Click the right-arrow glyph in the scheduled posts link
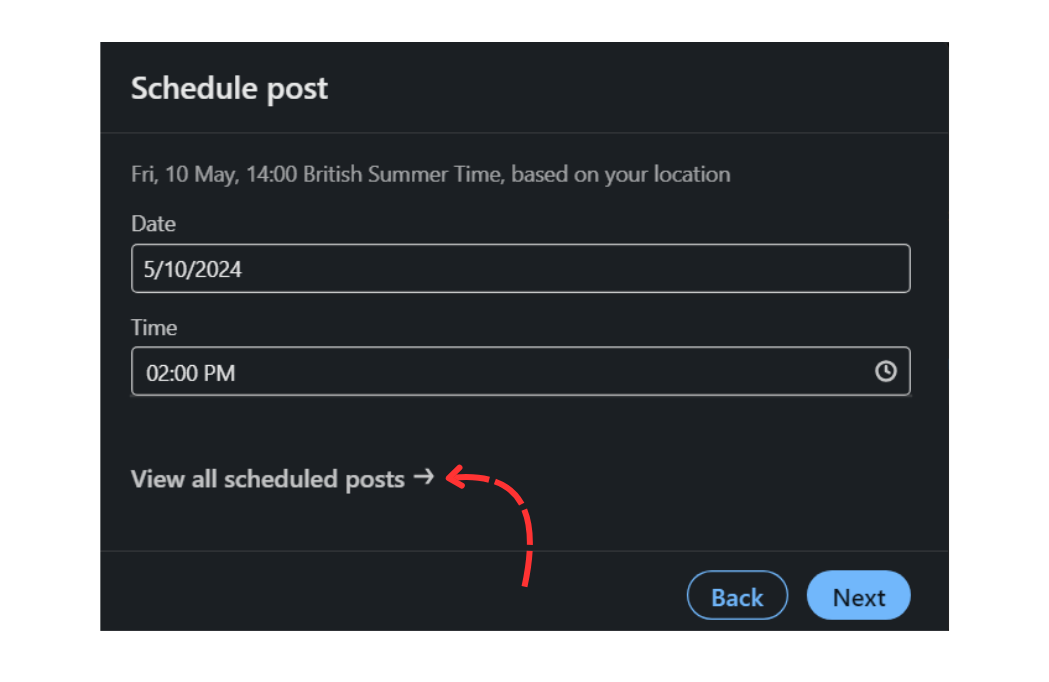 pyautogui.click(x=424, y=478)
